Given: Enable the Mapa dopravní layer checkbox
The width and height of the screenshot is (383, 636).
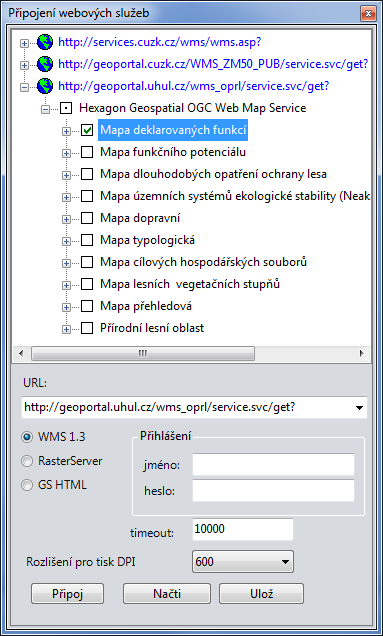Looking at the screenshot, I should pyautogui.click(x=87, y=218).
